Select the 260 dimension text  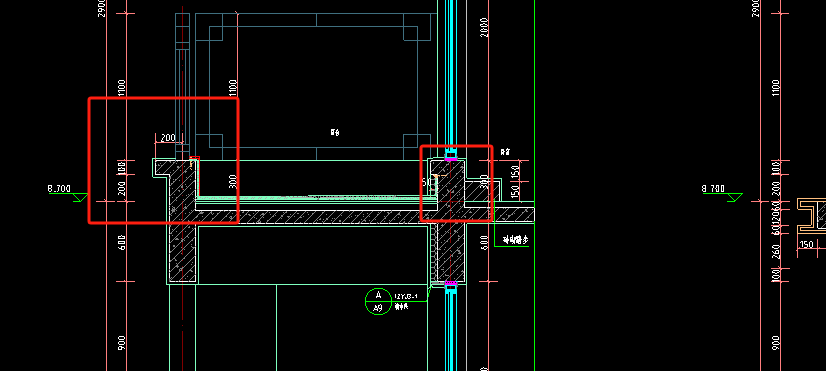point(777,250)
